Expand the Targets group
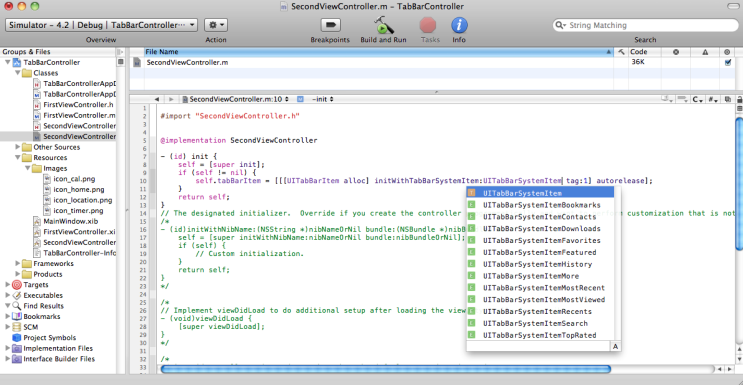743x385 pixels. click(8, 284)
